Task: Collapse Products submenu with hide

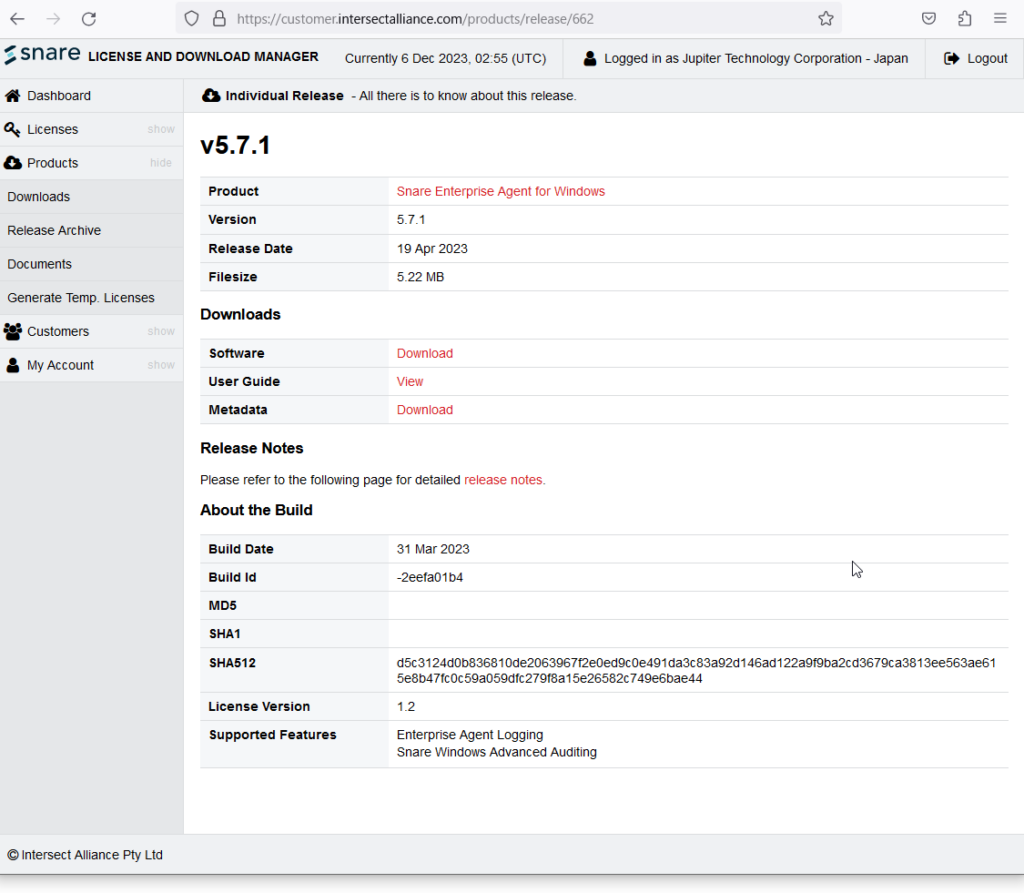Action: [x=161, y=163]
